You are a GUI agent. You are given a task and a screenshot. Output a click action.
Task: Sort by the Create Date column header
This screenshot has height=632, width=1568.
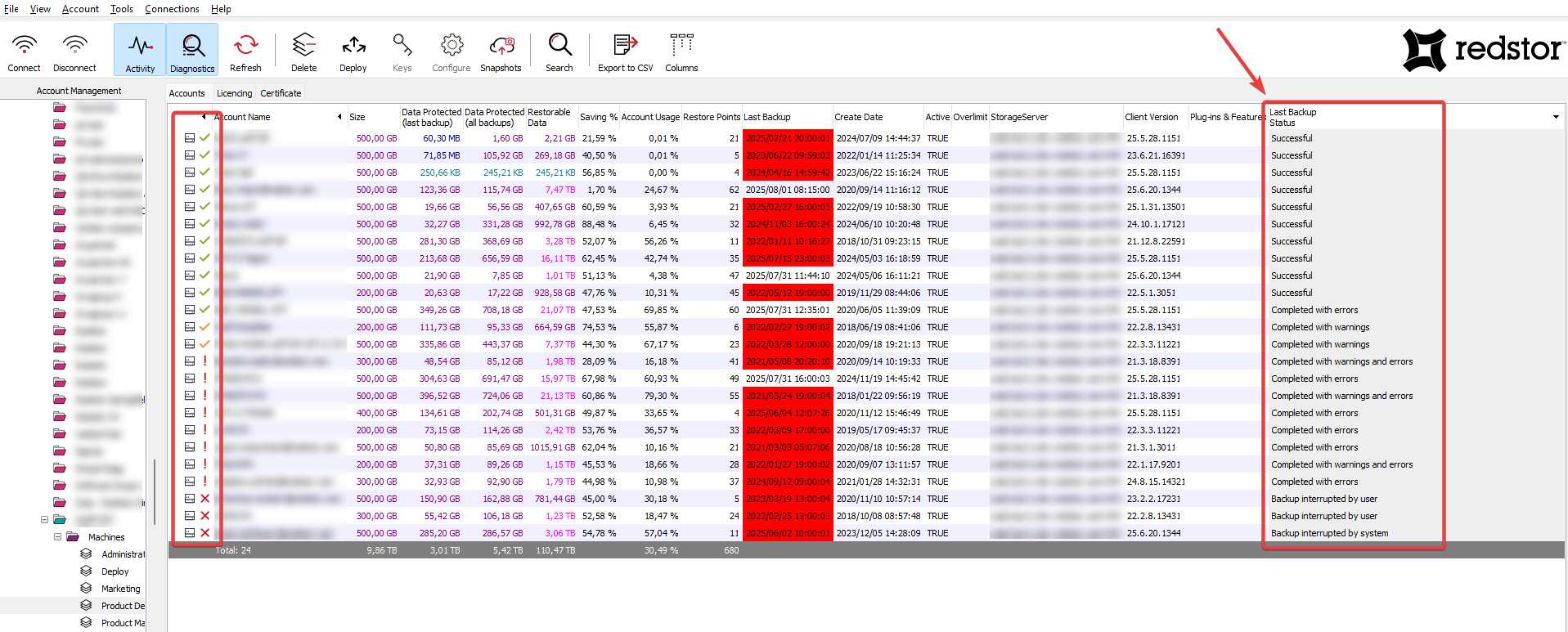[878, 117]
